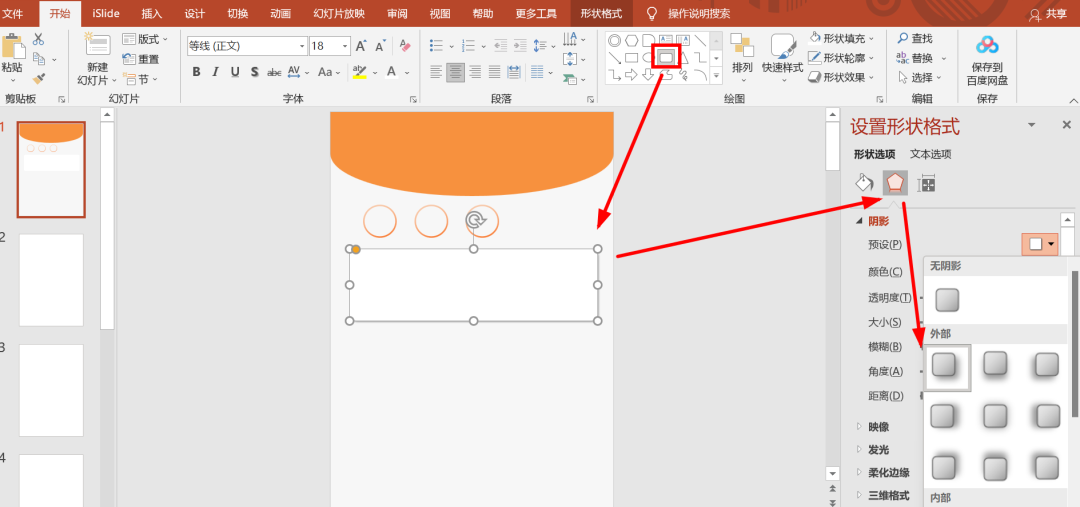Align paragraph text left

[x=436, y=72]
